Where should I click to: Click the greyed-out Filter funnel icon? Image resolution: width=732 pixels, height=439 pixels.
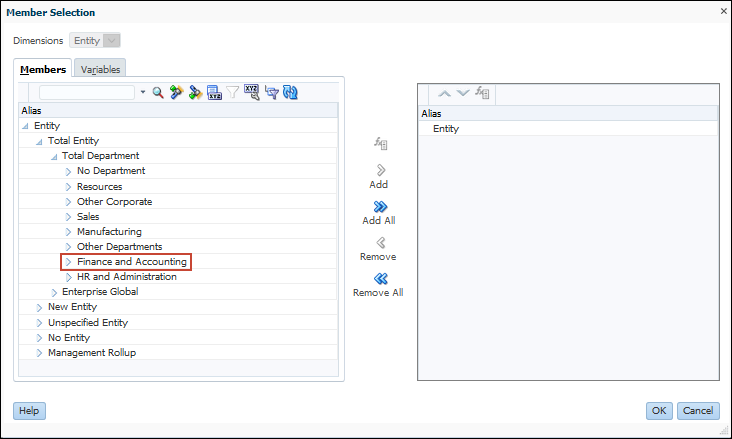pyautogui.click(x=232, y=92)
